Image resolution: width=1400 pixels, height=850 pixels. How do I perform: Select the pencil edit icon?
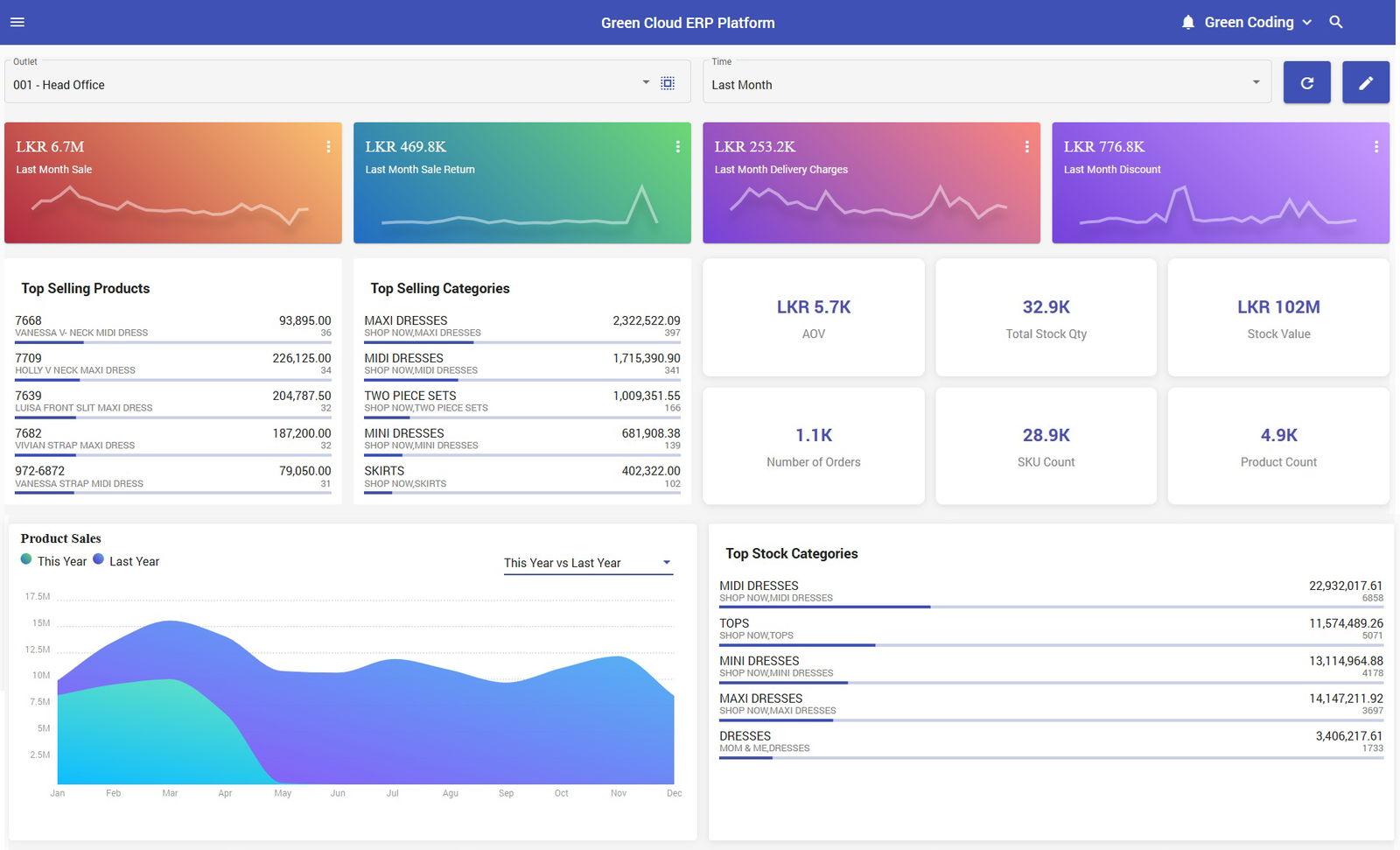[x=1366, y=82]
